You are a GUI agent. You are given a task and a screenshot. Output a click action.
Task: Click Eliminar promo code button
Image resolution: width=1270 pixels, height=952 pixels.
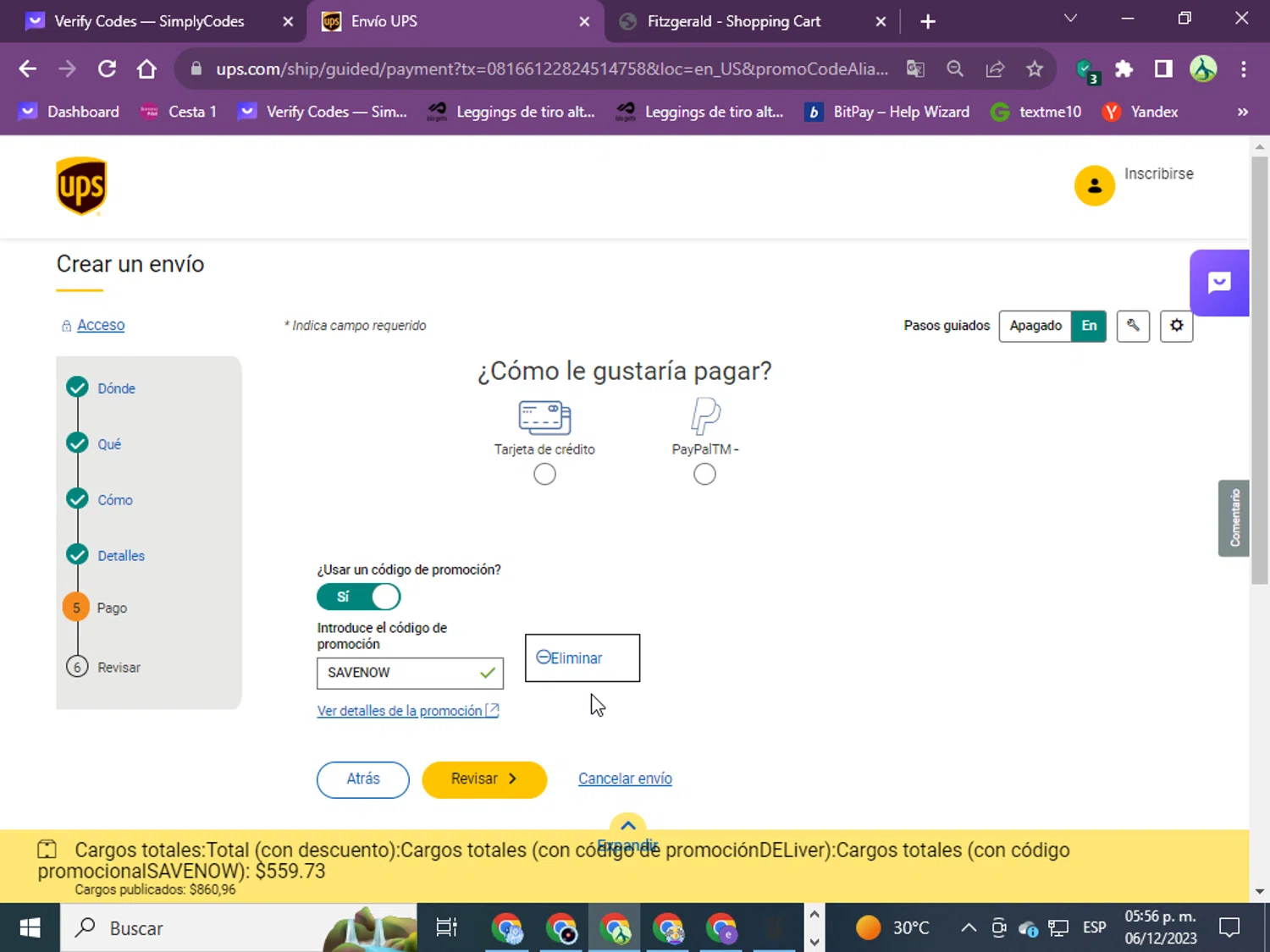point(583,658)
